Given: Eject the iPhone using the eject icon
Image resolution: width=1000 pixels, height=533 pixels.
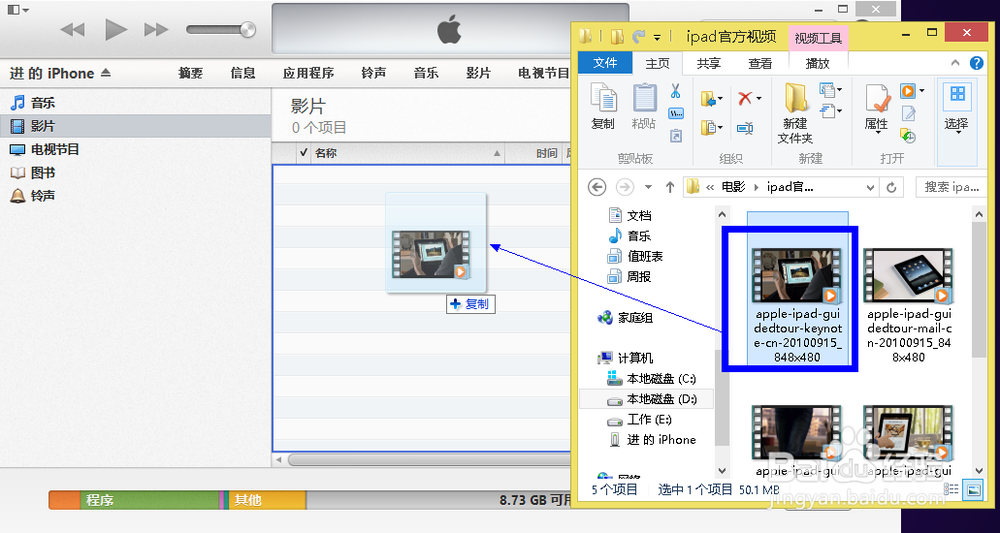Looking at the screenshot, I should 105,73.
